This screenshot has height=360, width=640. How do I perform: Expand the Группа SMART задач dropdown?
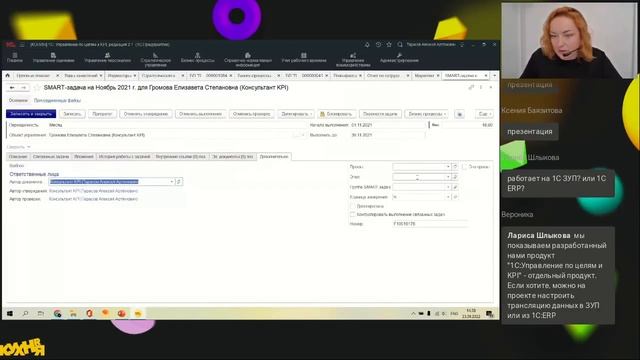coord(448,187)
